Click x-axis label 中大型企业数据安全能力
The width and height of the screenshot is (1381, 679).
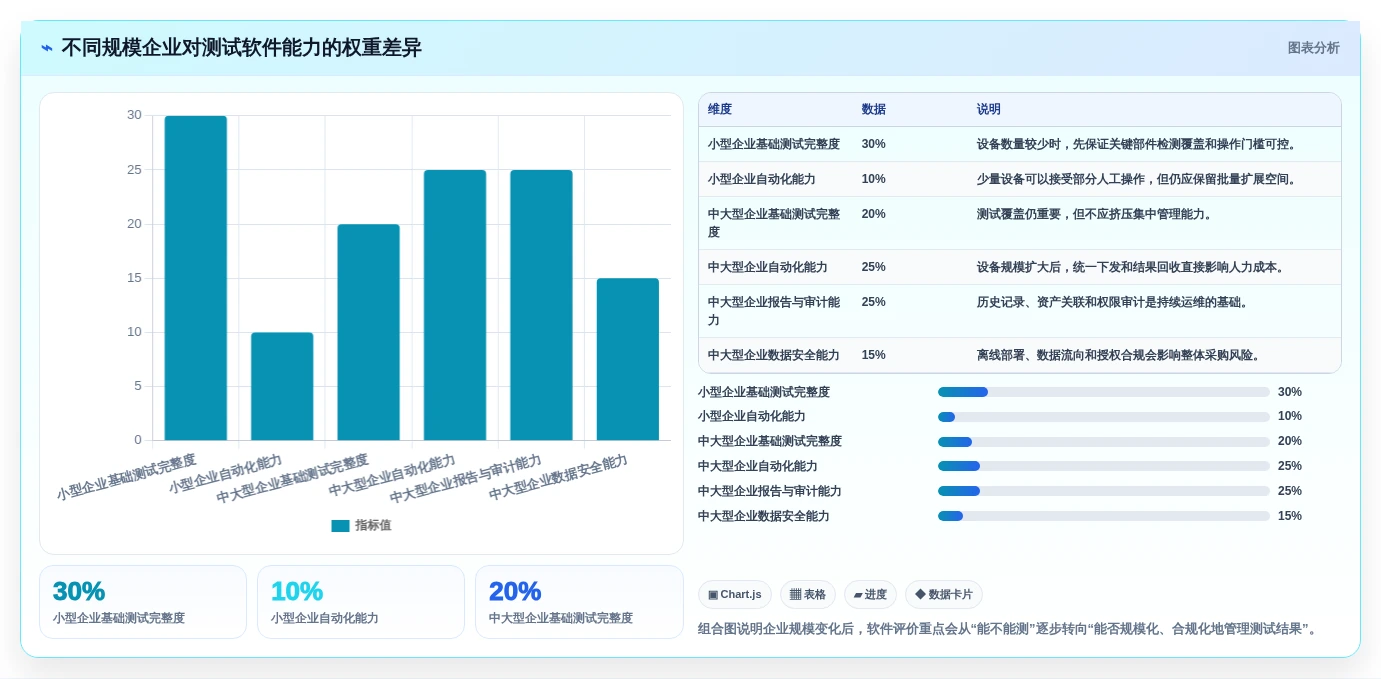[x=559, y=477]
